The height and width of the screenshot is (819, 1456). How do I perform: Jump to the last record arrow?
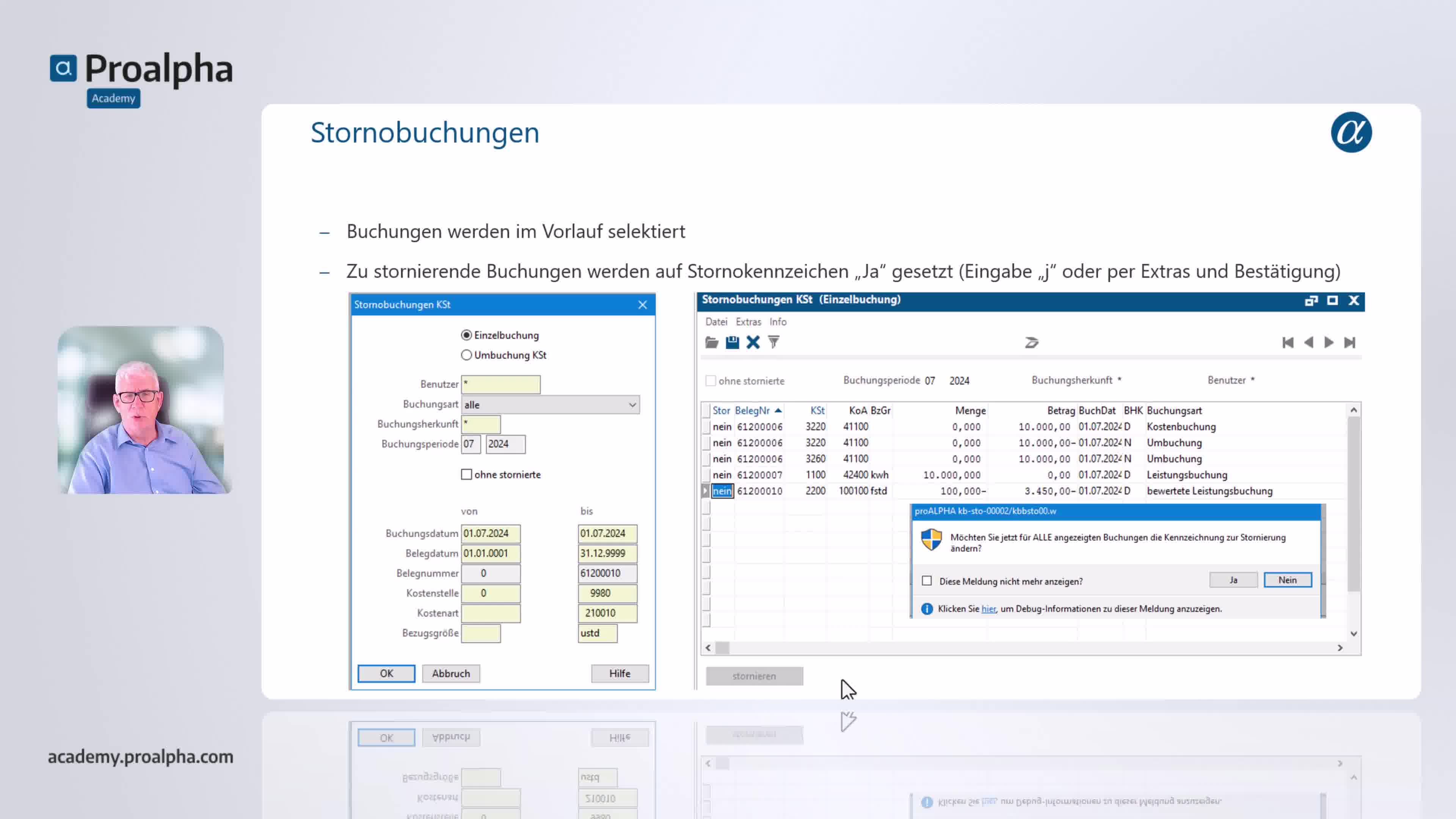point(1350,342)
